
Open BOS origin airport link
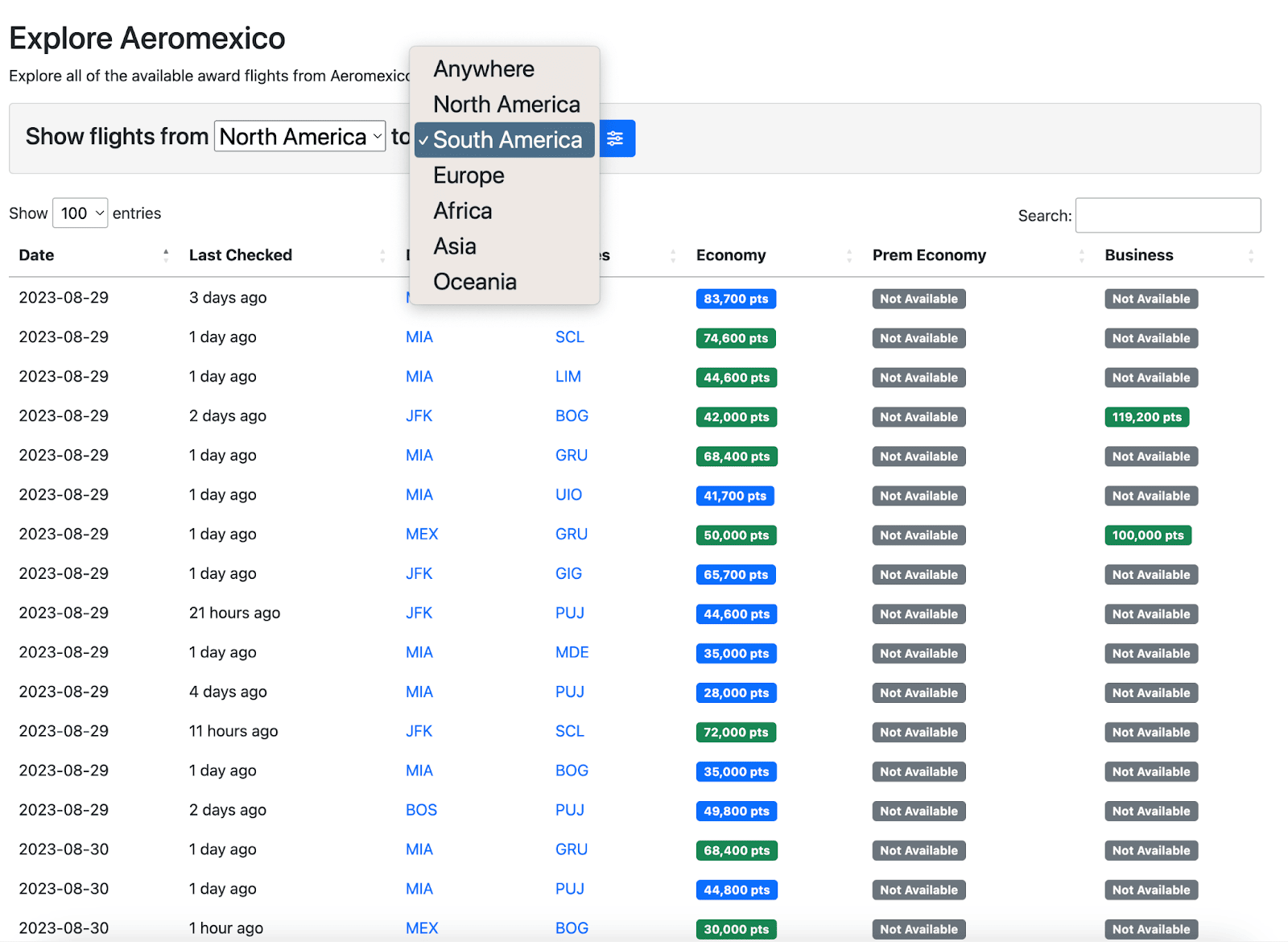421,811
